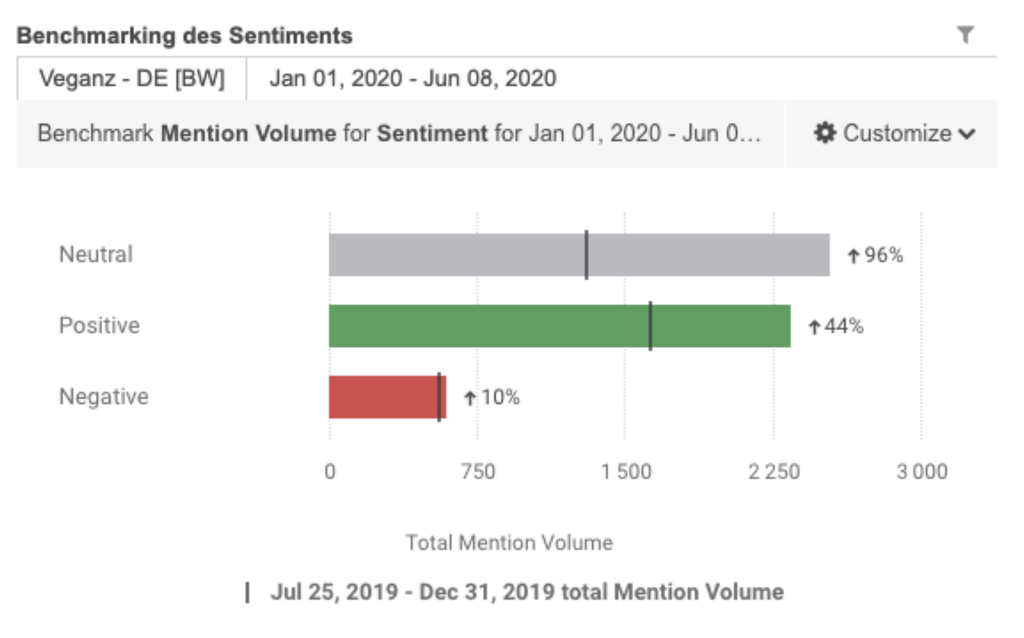Click the Negative up arrow 10% indicator
The width and height of the screenshot is (1024, 638).
pyautogui.click(x=491, y=397)
